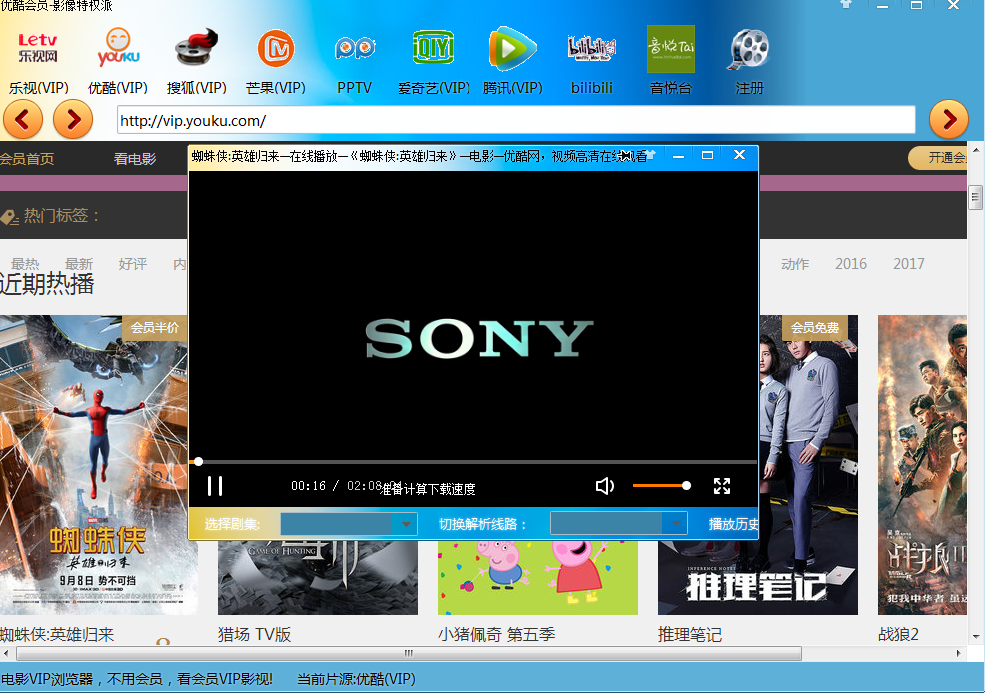Image resolution: width=985 pixels, height=693 pixels.
Task: Select the 好评 sort option
Action: [x=133, y=264]
